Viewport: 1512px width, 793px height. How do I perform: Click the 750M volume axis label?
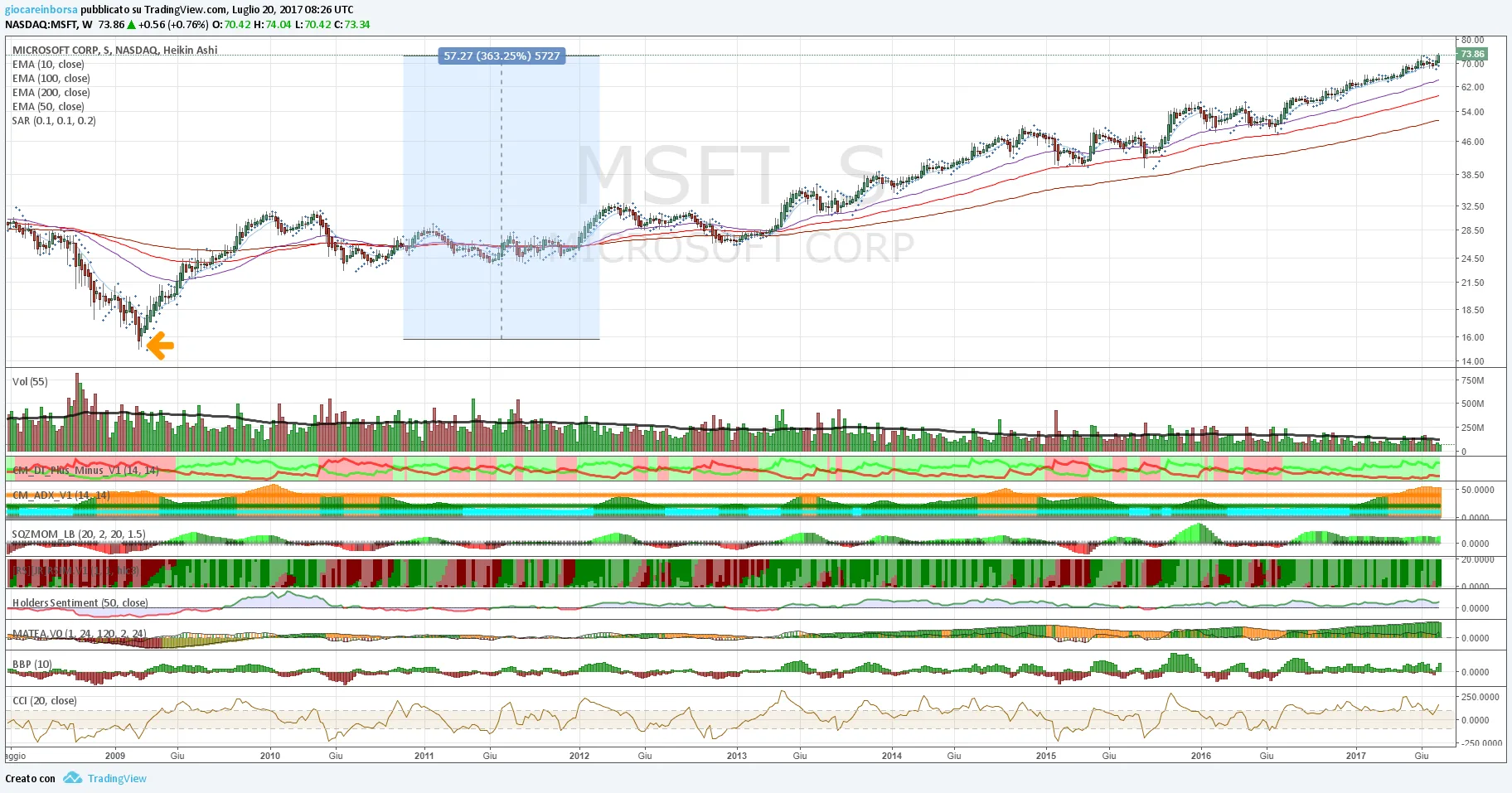(x=1473, y=380)
